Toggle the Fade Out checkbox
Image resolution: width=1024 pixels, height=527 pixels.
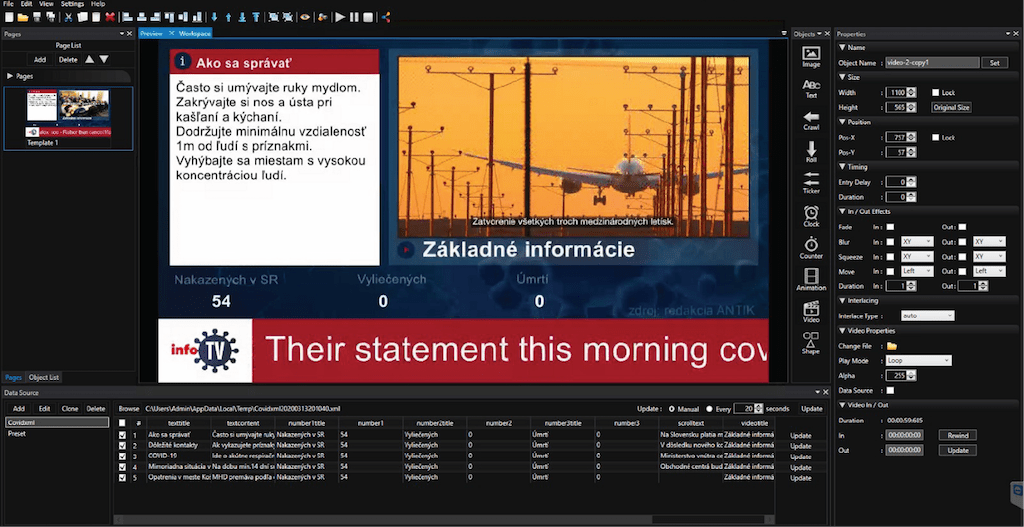[x=962, y=227]
